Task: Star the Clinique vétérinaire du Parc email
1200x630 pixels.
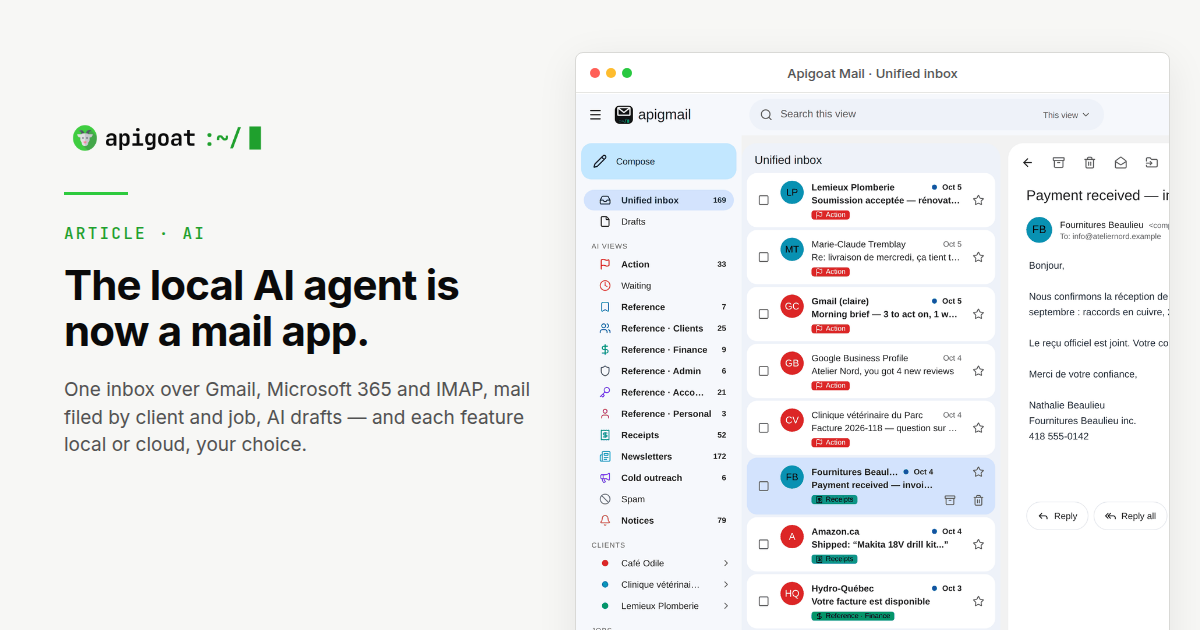Action: (978, 428)
